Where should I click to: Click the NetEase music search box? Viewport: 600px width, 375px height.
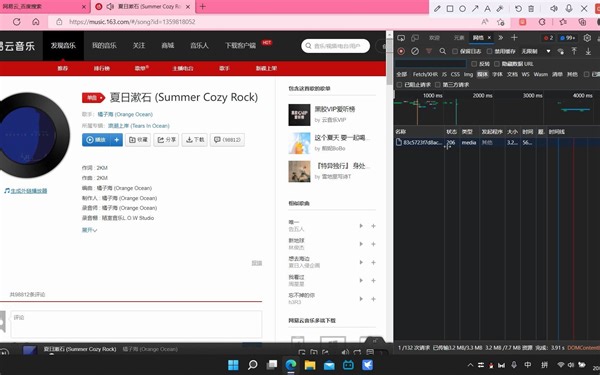[x=336, y=46]
